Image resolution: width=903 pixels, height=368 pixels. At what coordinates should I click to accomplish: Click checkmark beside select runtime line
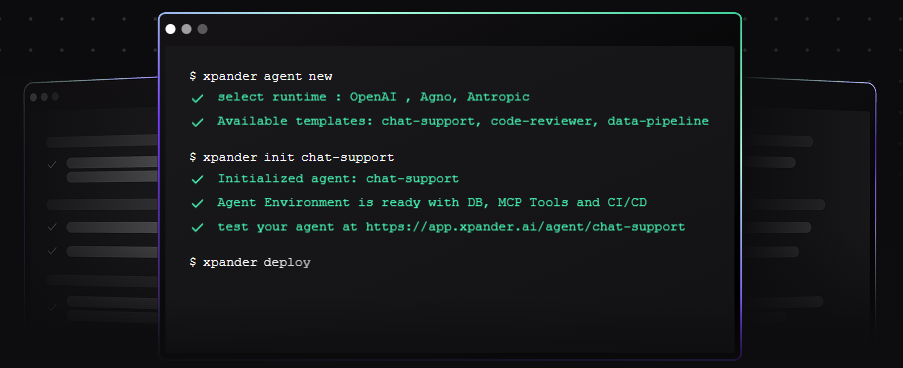click(x=198, y=98)
